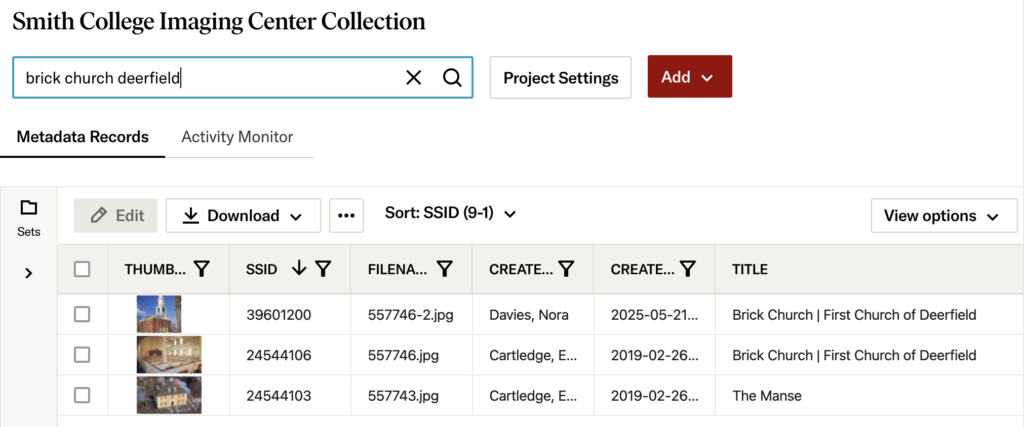This screenshot has width=1024, height=427.
Task: Click SSID cell 24544106
Action: [x=279, y=355]
